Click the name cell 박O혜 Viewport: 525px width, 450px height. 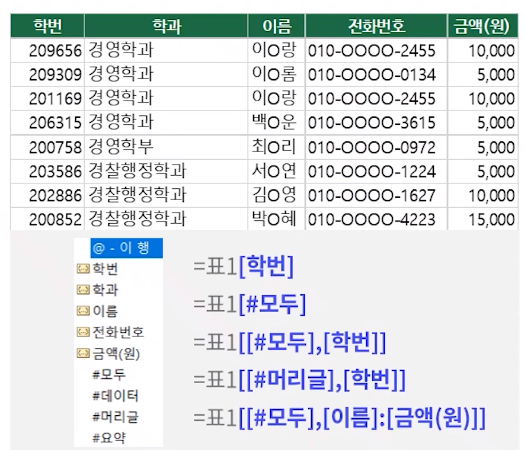[x=277, y=219]
